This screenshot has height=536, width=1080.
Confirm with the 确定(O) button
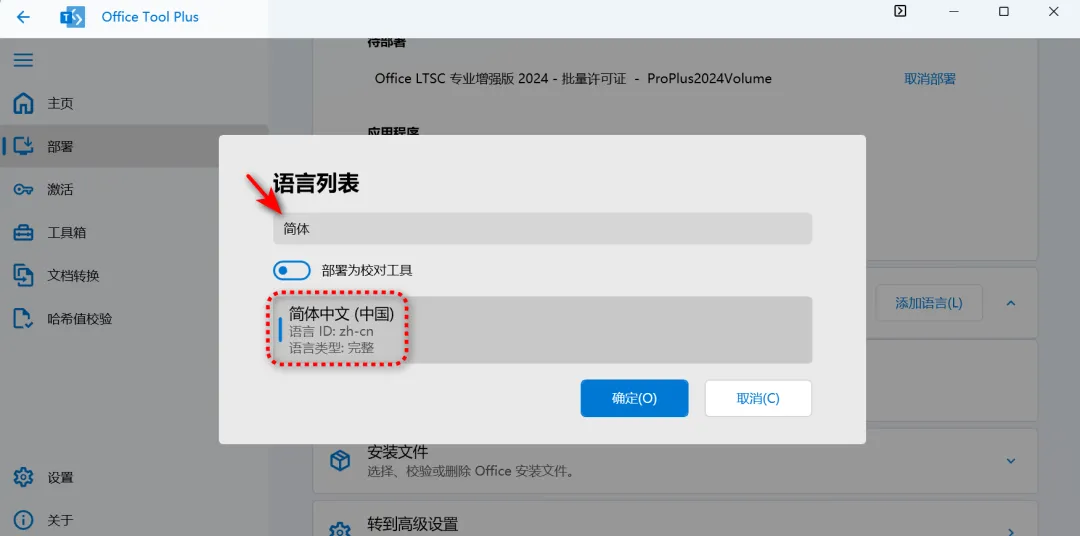[x=634, y=398]
